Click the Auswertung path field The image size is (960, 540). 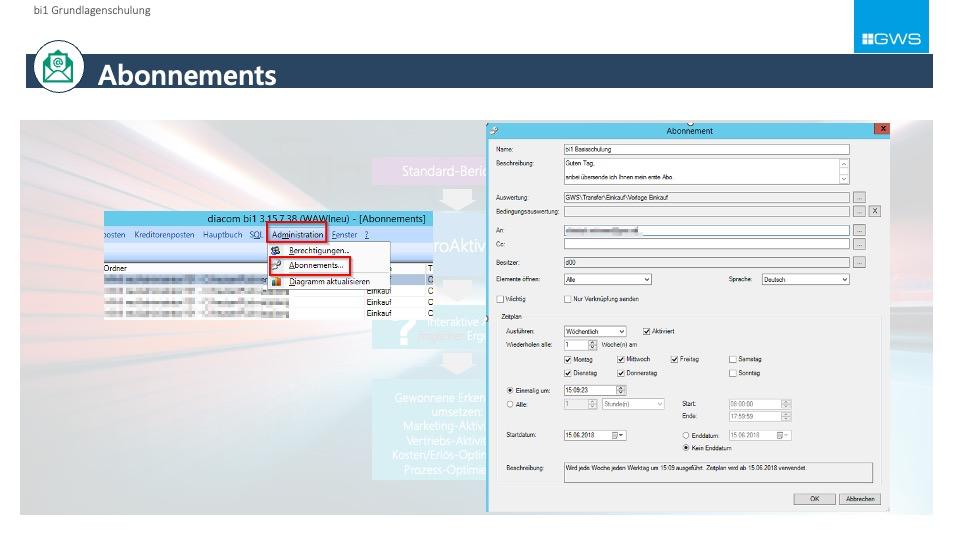tap(707, 197)
